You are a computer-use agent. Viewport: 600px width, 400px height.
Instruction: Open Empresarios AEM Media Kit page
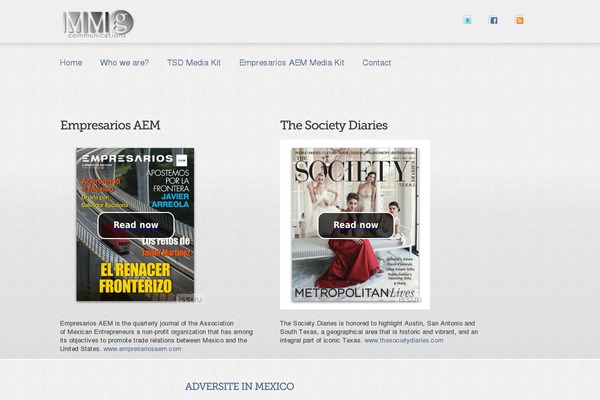coord(292,63)
